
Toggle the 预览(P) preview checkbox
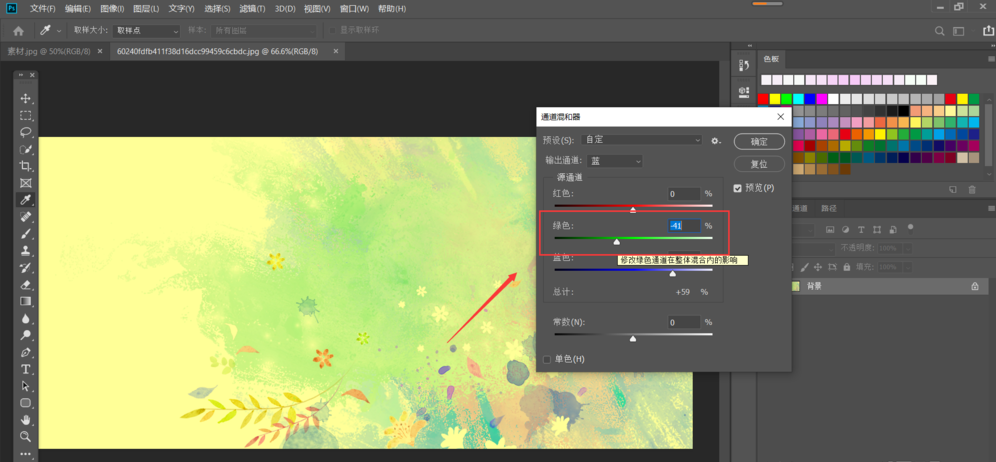737,188
